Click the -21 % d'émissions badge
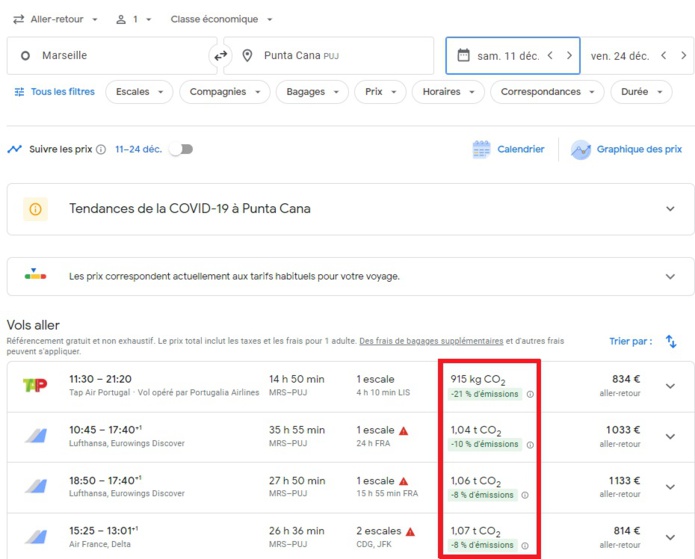This screenshot has width=695, height=559. click(x=484, y=394)
